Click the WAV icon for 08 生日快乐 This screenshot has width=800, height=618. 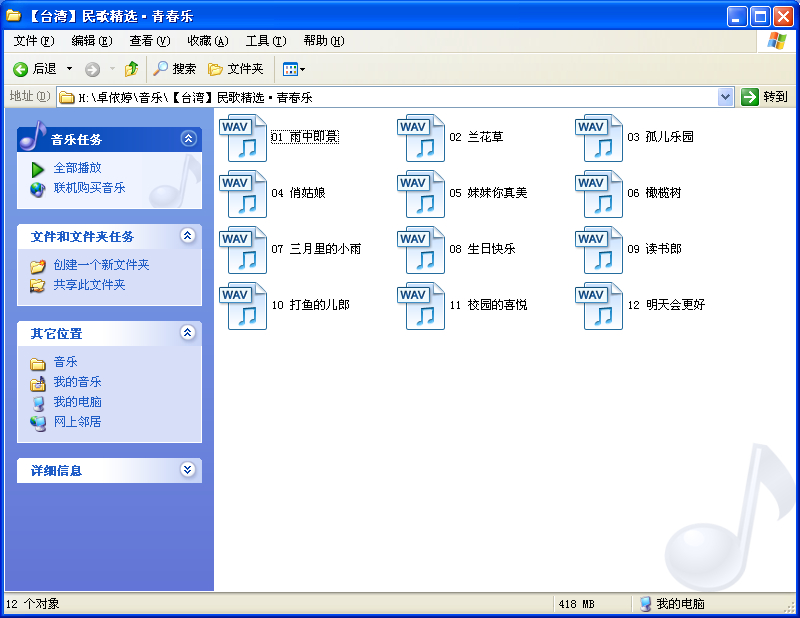coord(421,250)
